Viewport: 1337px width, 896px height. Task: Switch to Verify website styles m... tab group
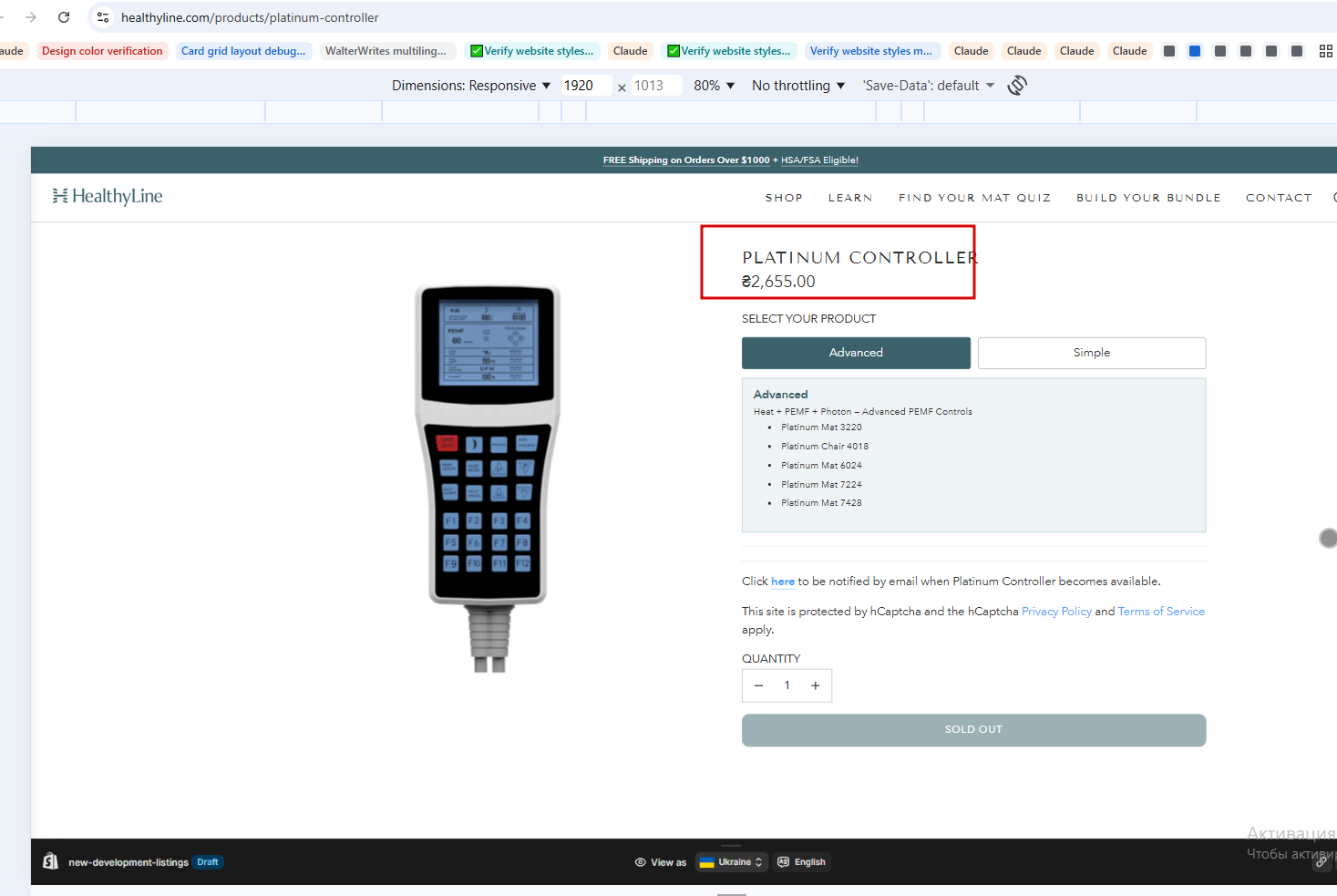(870, 51)
